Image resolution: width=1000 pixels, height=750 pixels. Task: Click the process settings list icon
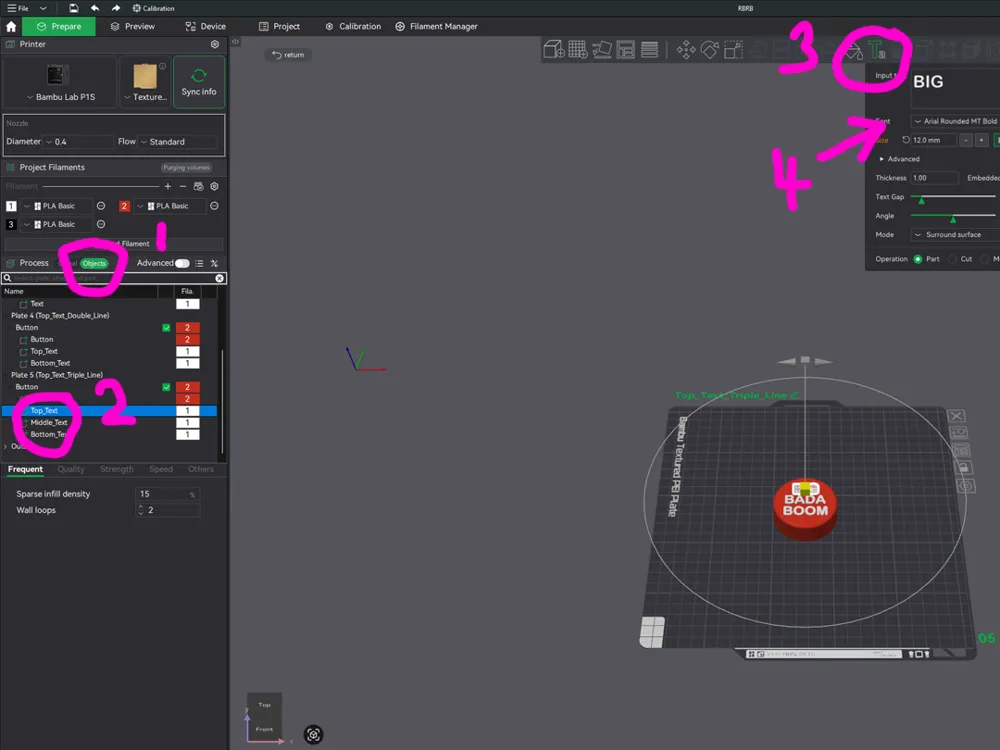[x=199, y=263]
